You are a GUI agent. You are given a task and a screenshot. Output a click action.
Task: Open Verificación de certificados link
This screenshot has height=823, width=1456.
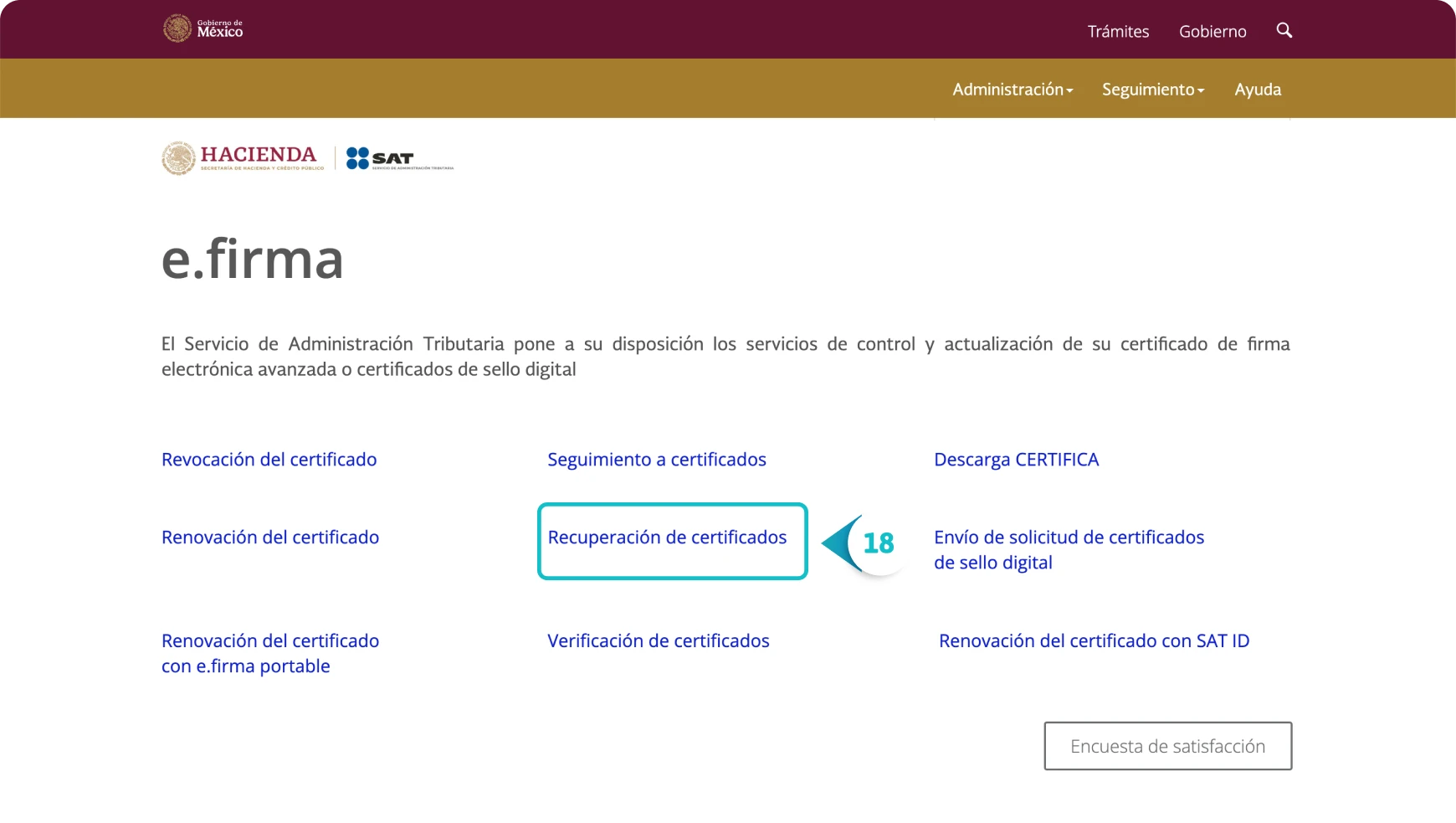658,641
